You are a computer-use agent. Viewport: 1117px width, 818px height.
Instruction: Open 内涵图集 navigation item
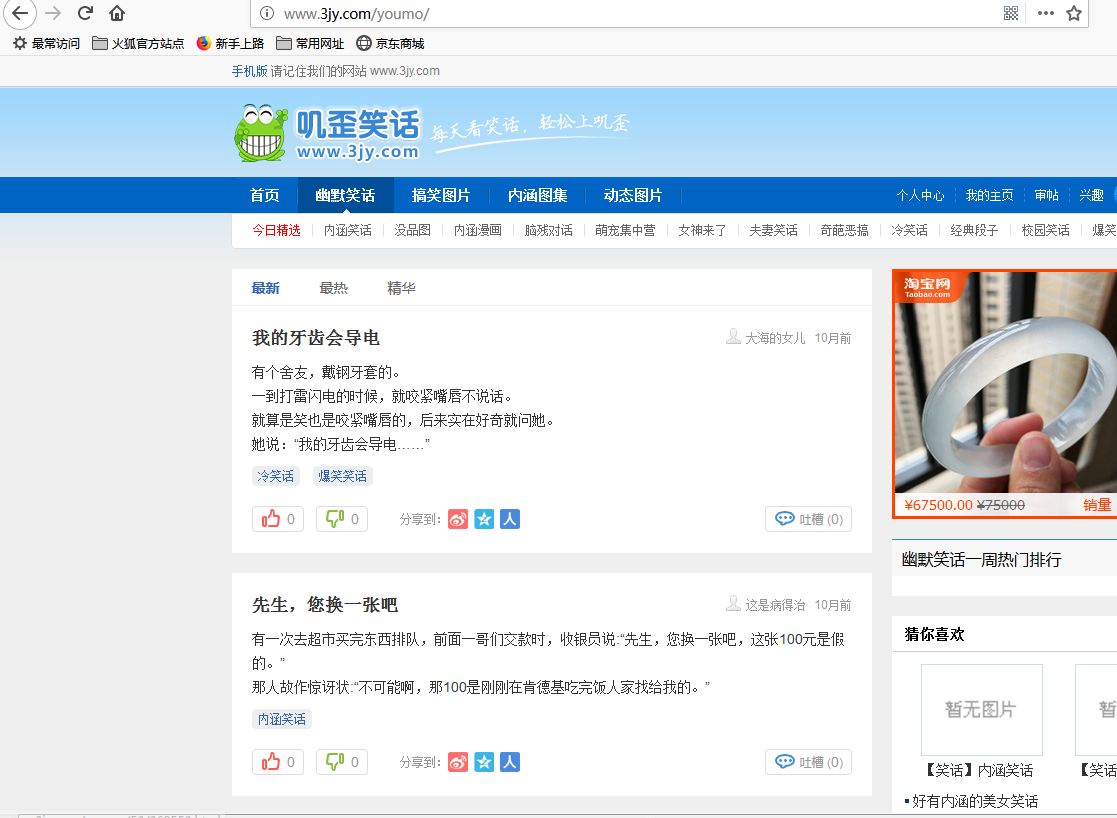(538, 195)
